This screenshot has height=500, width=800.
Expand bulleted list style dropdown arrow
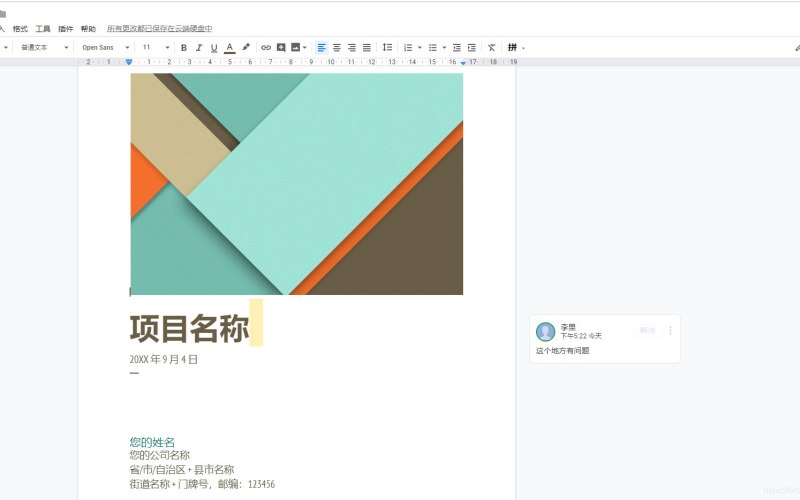444,47
